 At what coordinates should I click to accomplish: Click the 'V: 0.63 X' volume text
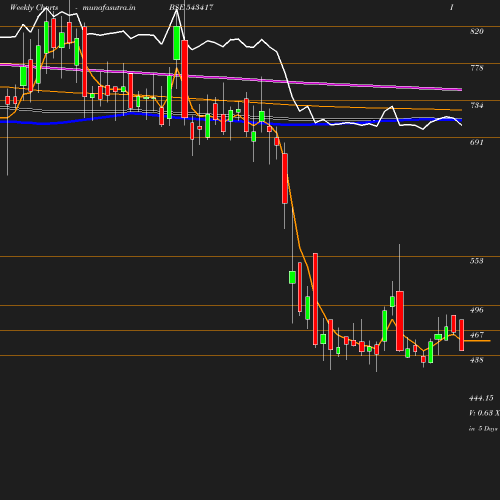pyautogui.click(x=484, y=413)
